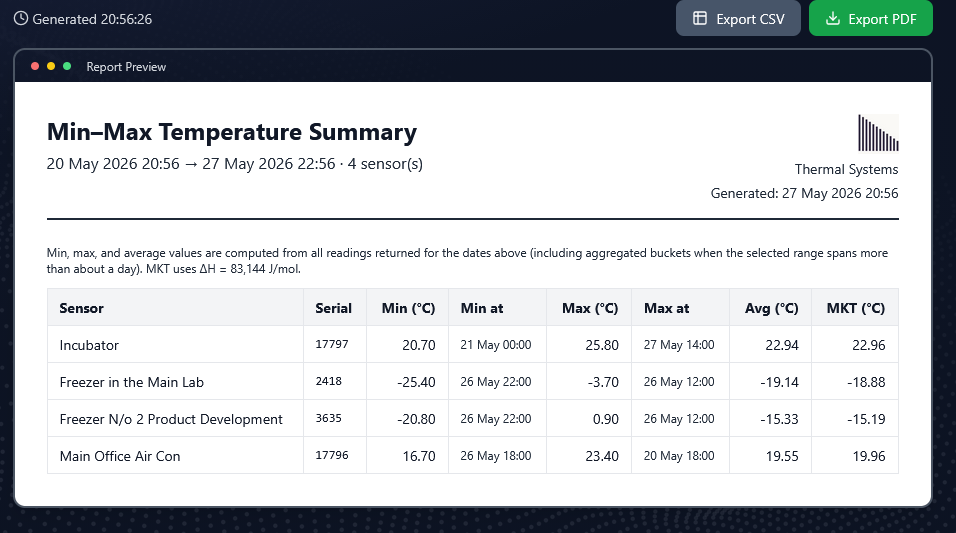Click MKT value 19.96

click(869, 456)
